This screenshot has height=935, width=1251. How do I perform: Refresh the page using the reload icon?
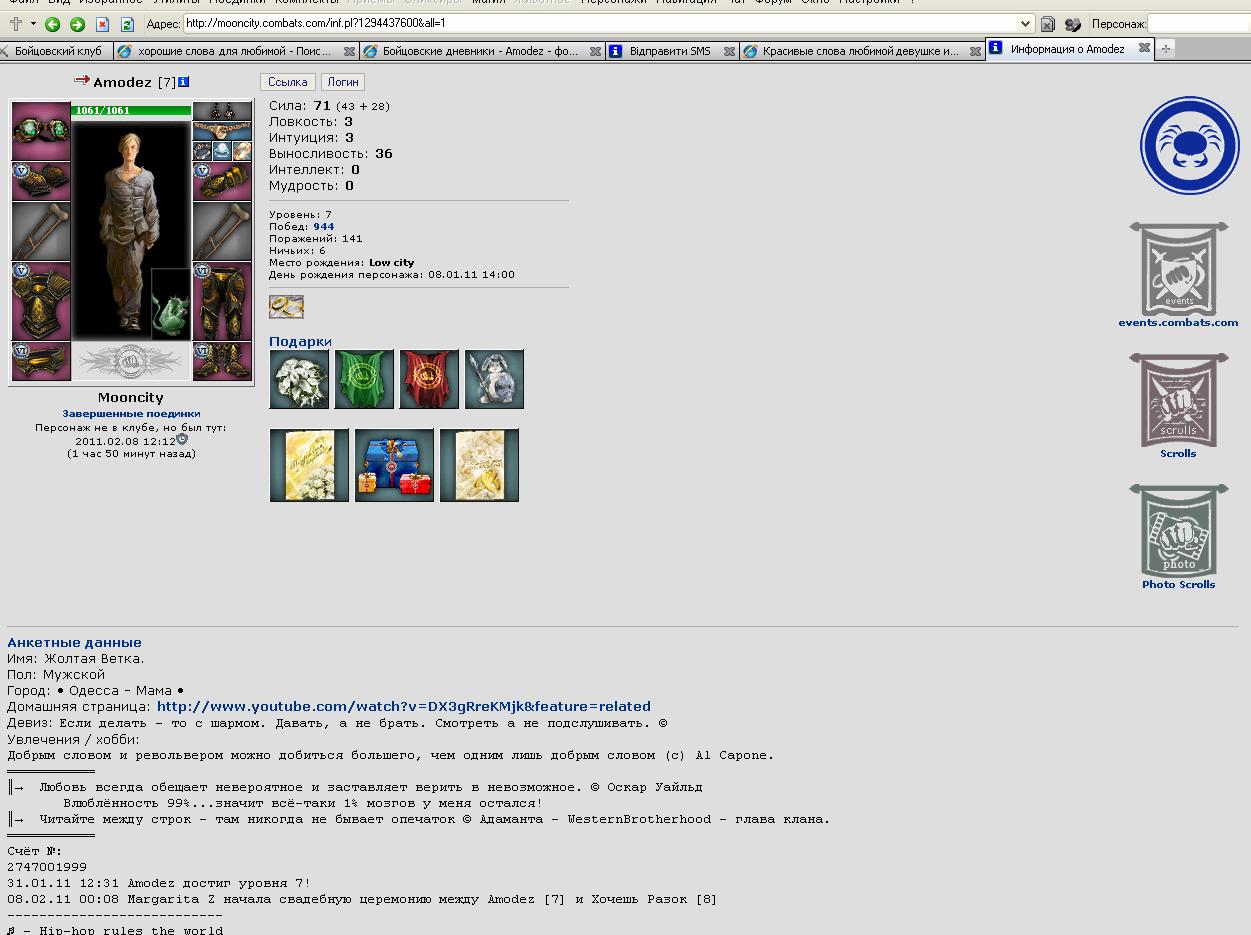tap(127, 24)
